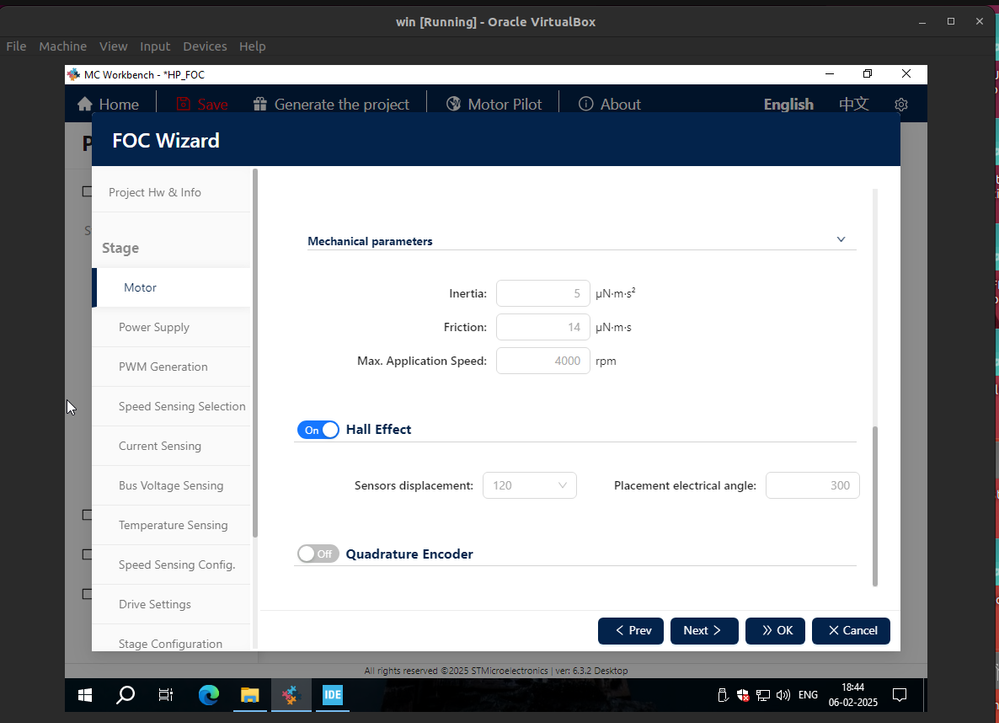Click the taskbar search magnifier

tap(126, 695)
